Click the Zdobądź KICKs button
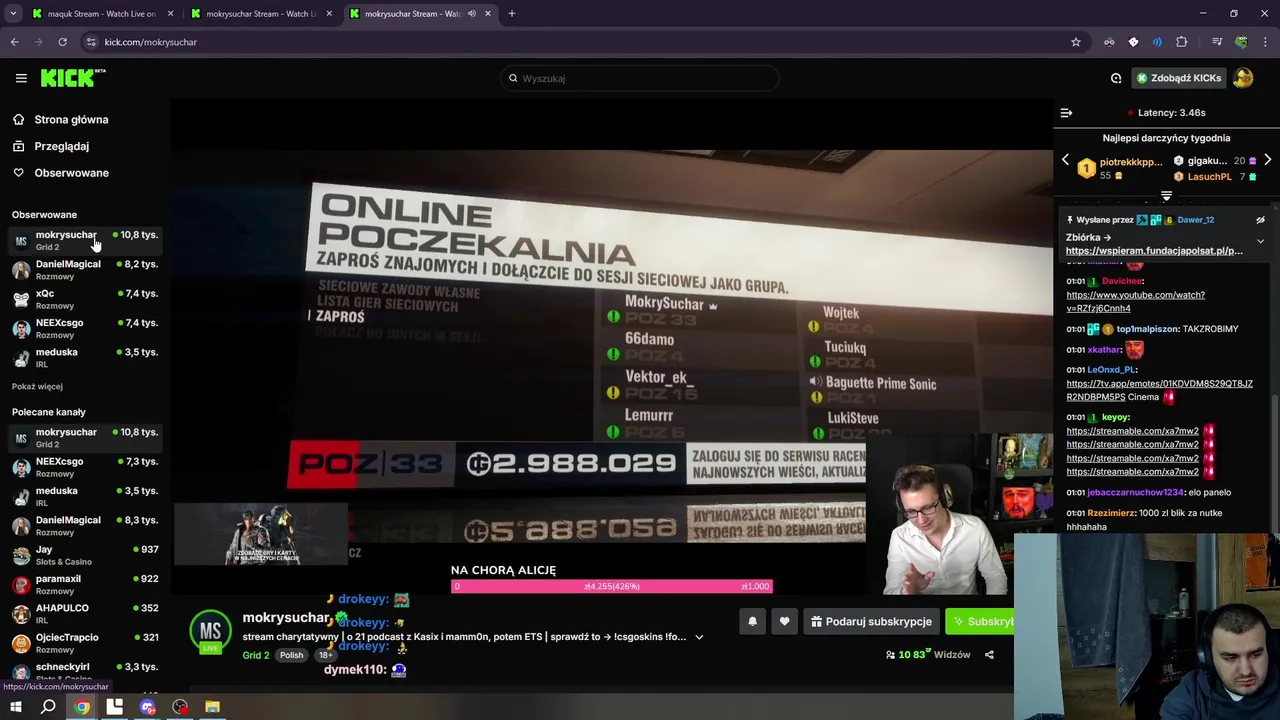 (1178, 78)
